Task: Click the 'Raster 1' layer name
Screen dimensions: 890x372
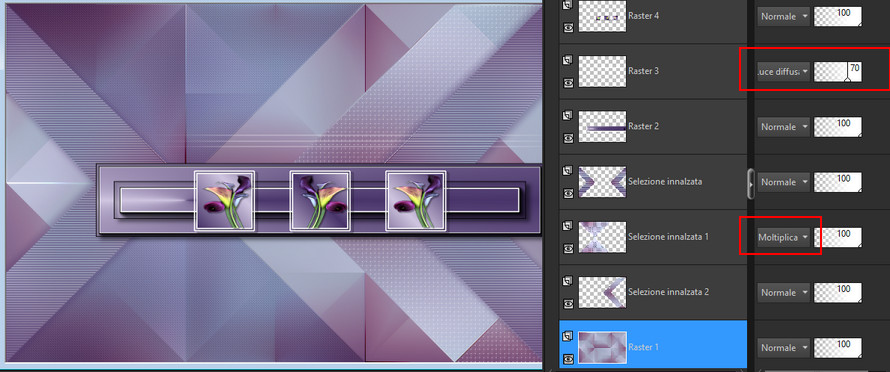Action: [x=644, y=347]
